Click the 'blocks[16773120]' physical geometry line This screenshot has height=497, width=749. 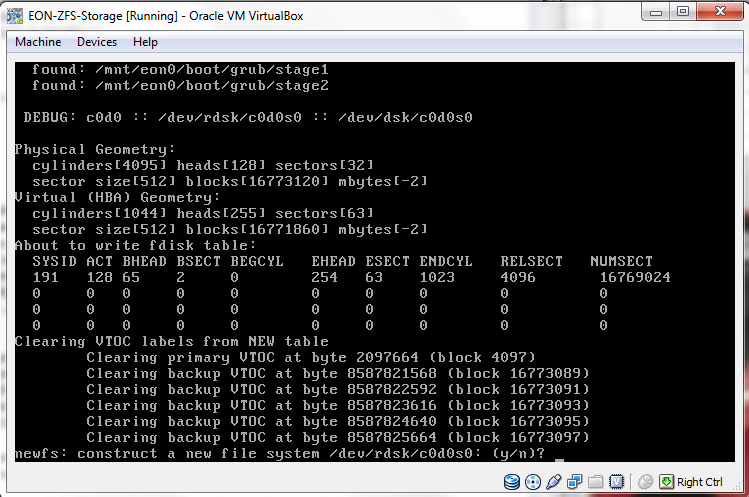point(230,181)
